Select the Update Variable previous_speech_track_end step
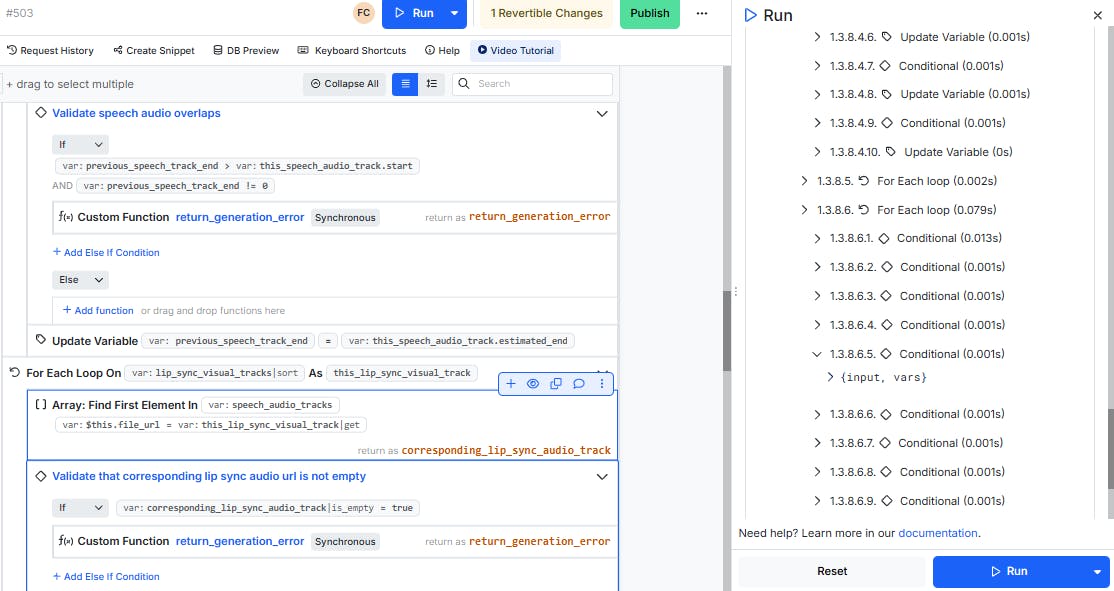This screenshot has height=591, width=1114. pyautogui.click(x=322, y=341)
